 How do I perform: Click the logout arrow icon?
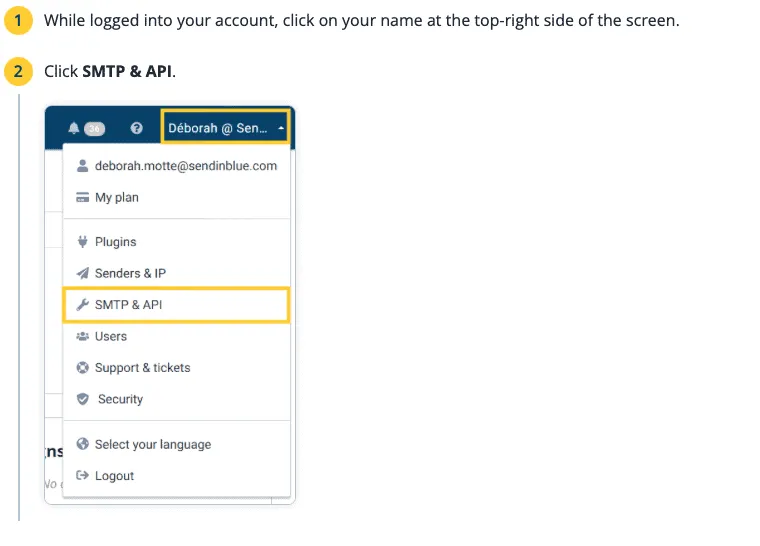point(82,475)
